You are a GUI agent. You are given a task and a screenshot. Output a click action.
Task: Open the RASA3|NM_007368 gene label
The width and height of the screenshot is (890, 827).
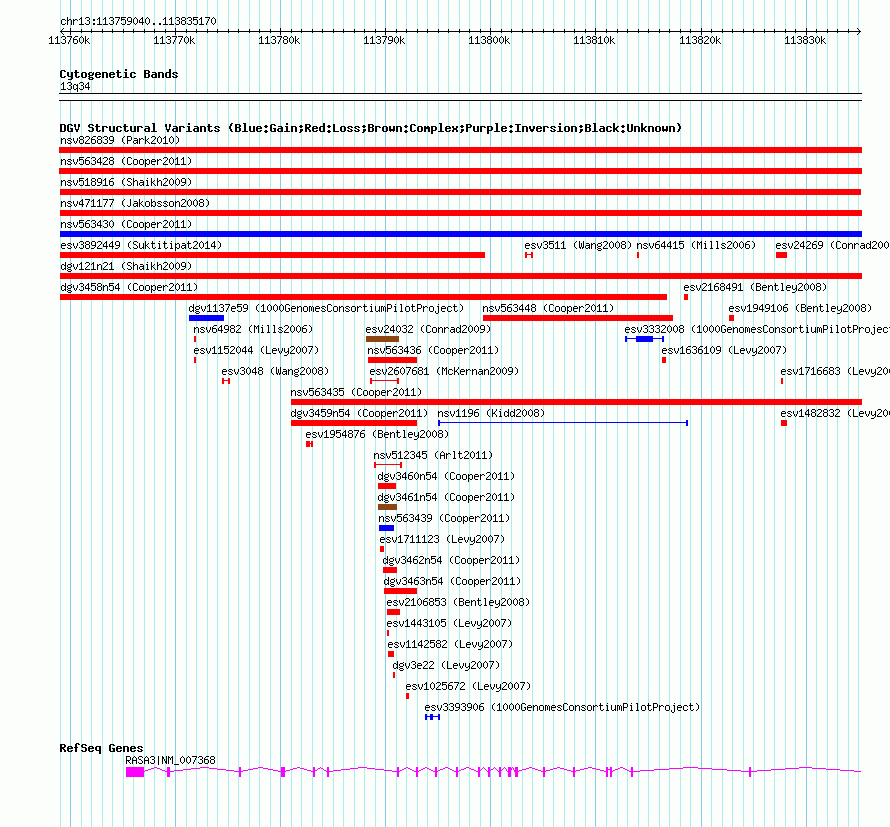click(170, 760)
